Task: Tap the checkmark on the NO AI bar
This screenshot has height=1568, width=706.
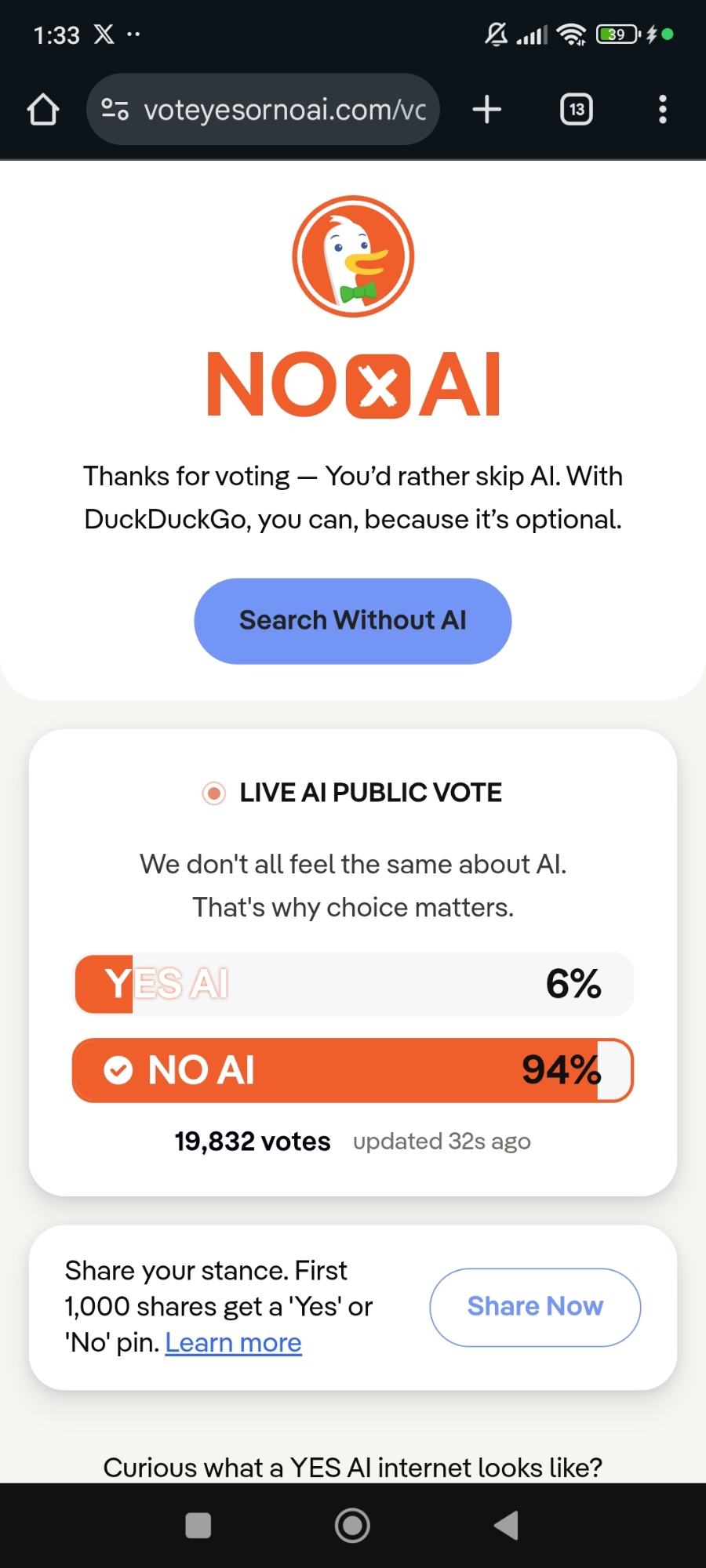Action: click(x=118, y=1070)
